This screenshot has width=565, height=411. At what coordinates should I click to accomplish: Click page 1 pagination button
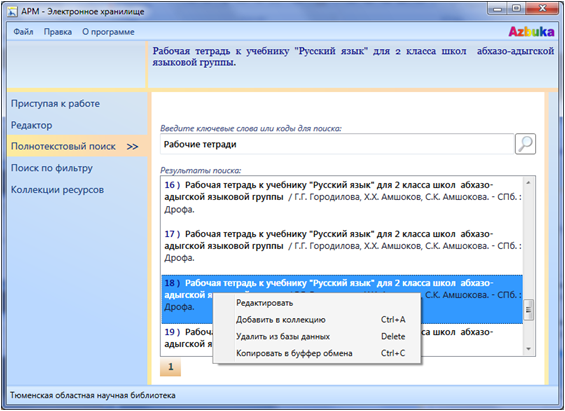(x=170, y=367)
